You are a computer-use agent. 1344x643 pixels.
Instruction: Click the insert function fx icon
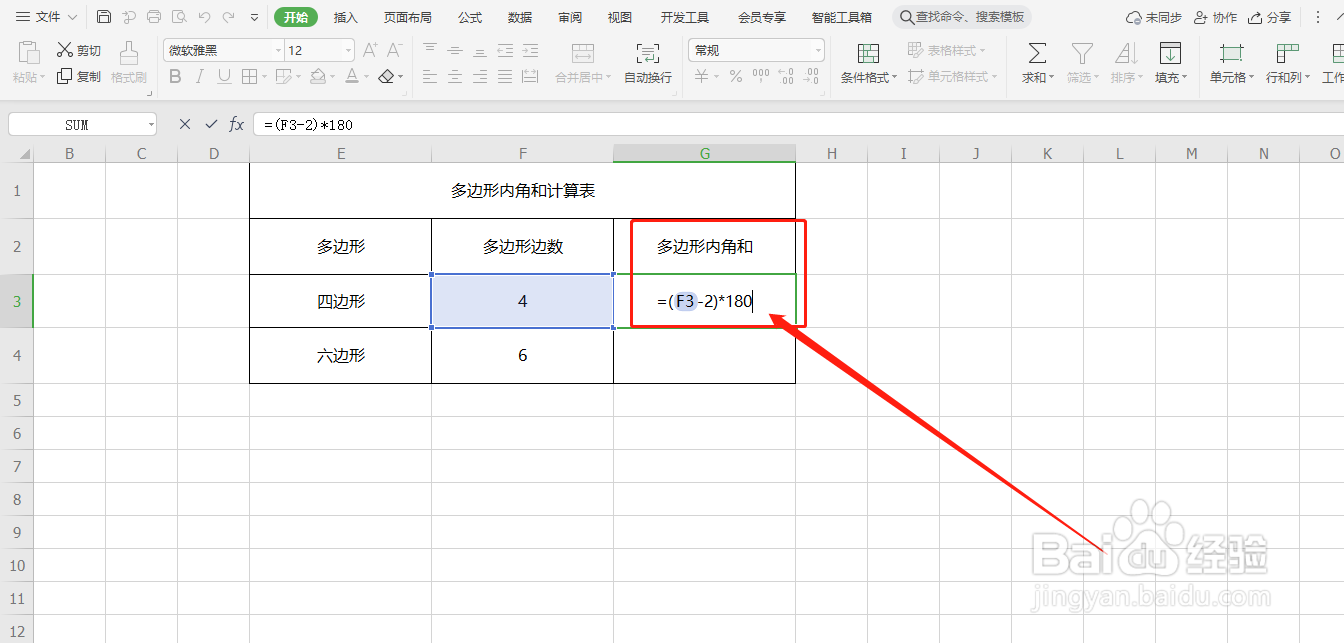[236, 124]
